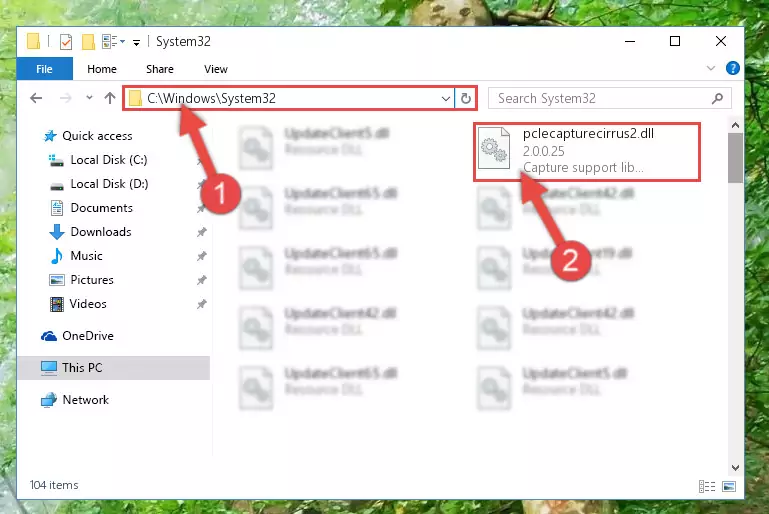Open Videos in the sidebar
The height and width of the screenshot is (514, 769).
(x=88, y=304)
